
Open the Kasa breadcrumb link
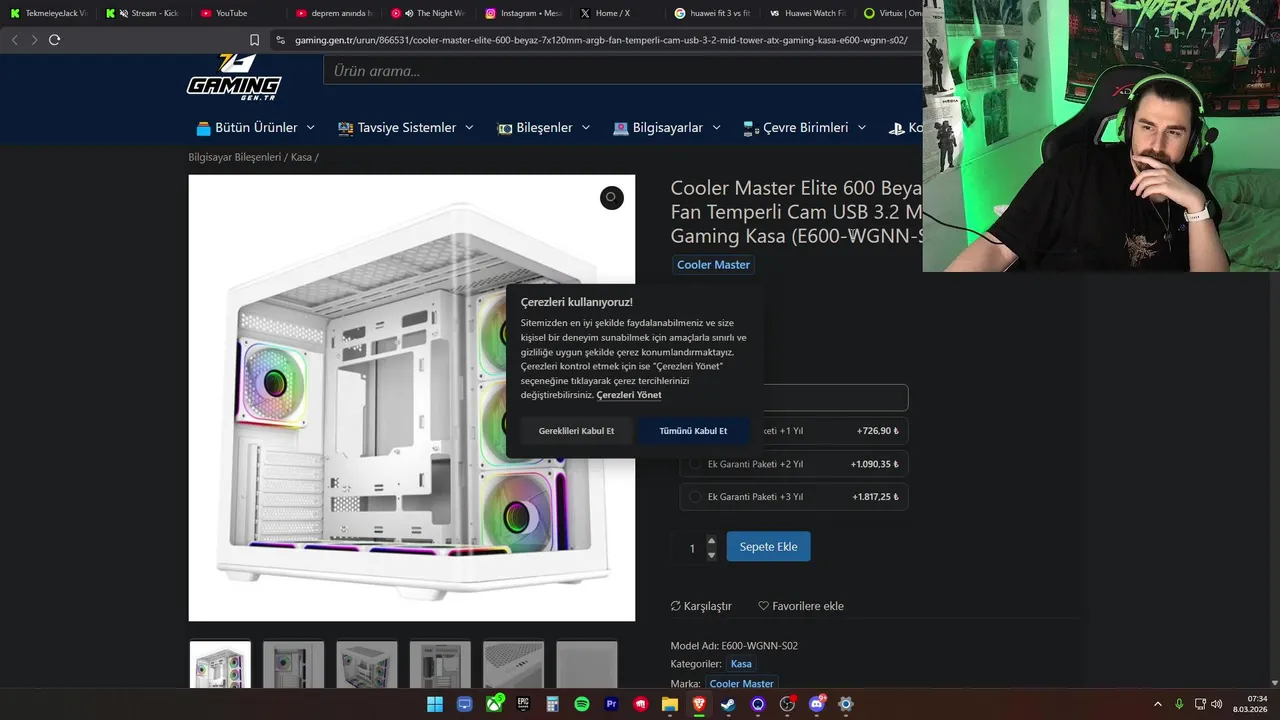pyautogui.click(x=301, y=157)
